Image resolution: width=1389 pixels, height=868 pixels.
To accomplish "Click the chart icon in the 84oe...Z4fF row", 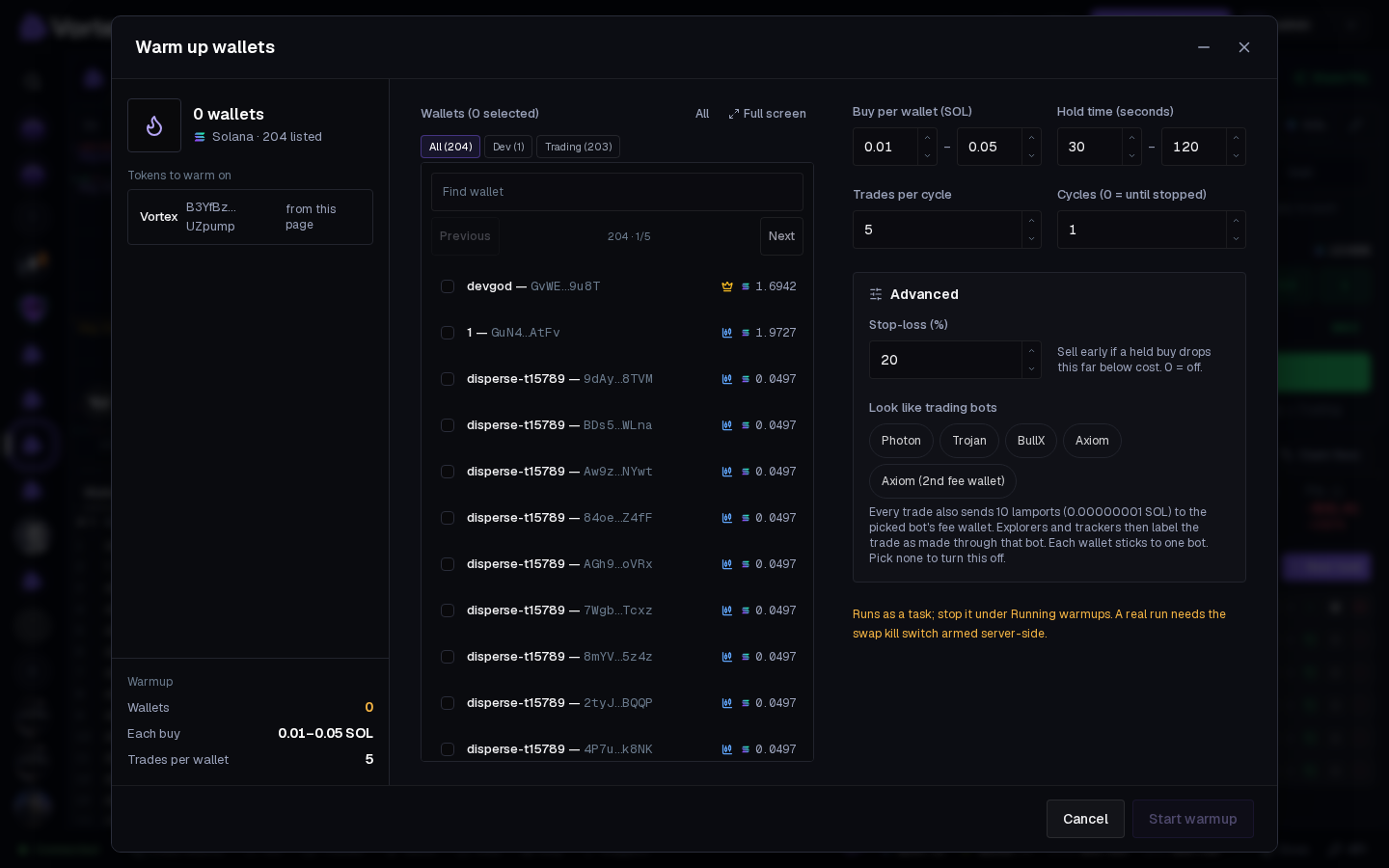I will tap(727, 518).
